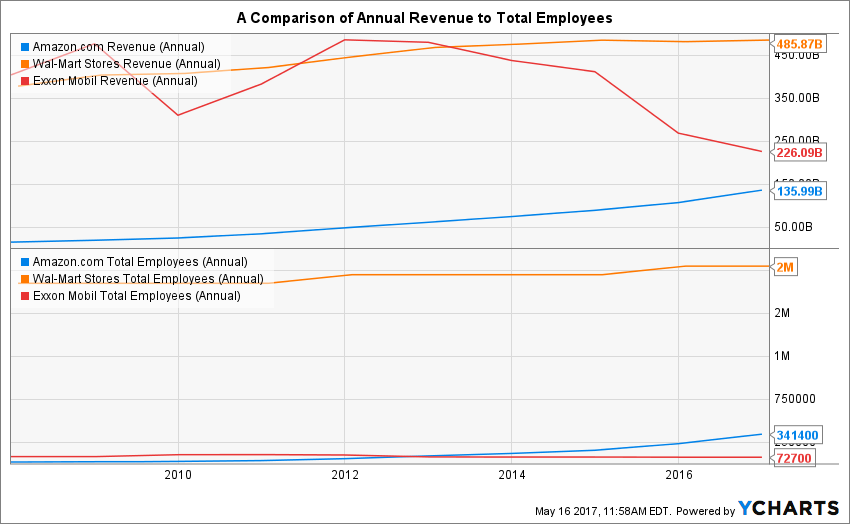Click the red Exxon Mobil Revenue legend swatch
The image size is (850, 524).
(25, 81)
